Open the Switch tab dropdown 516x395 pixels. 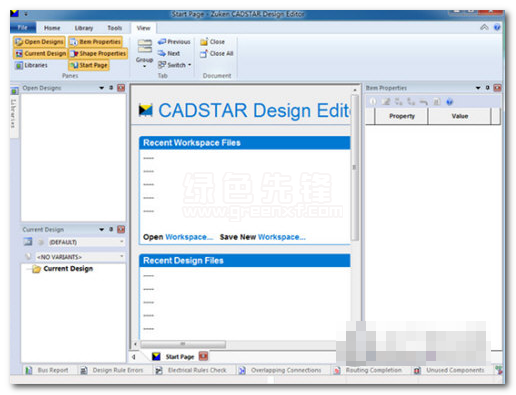tap(175, 65)
